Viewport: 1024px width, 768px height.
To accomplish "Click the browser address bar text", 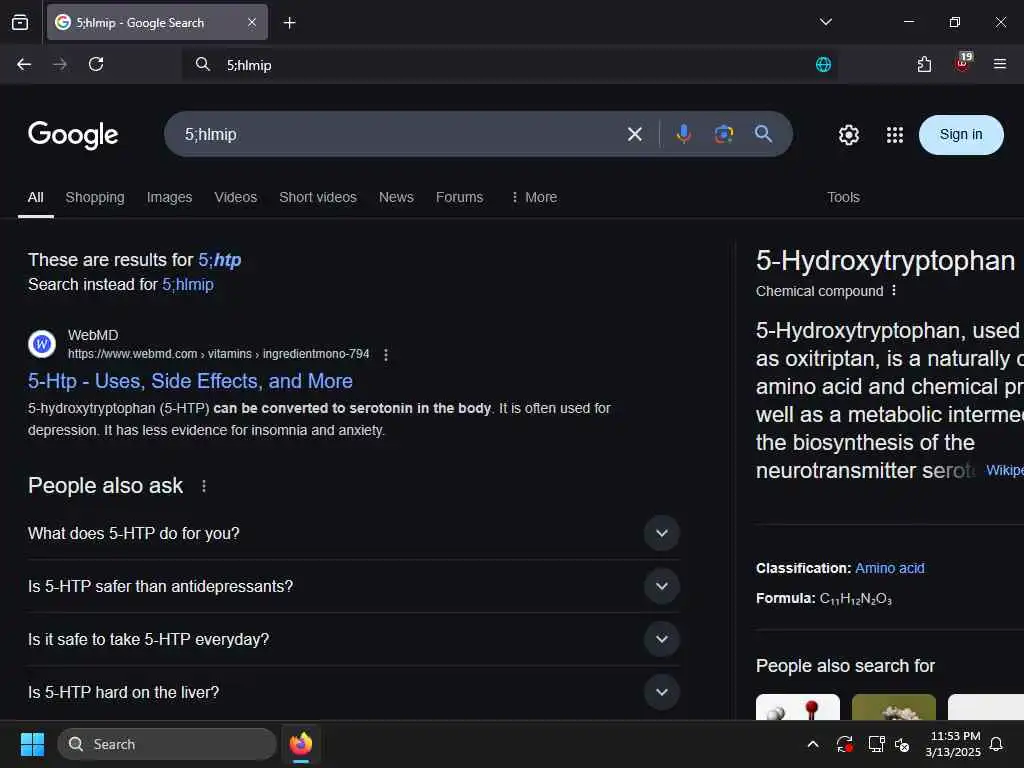I will point(249,65).
